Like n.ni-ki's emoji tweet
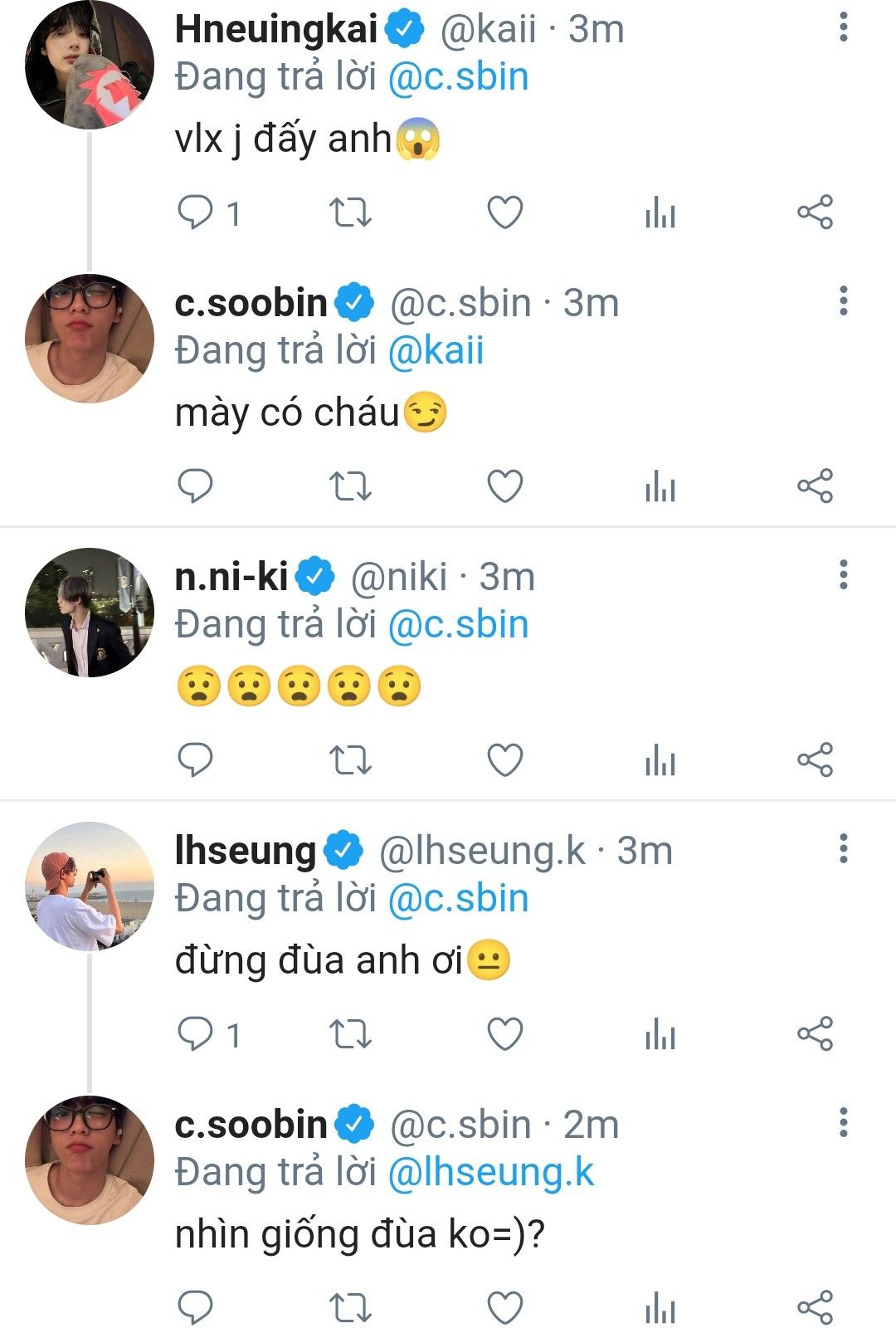 pos(504,760)
